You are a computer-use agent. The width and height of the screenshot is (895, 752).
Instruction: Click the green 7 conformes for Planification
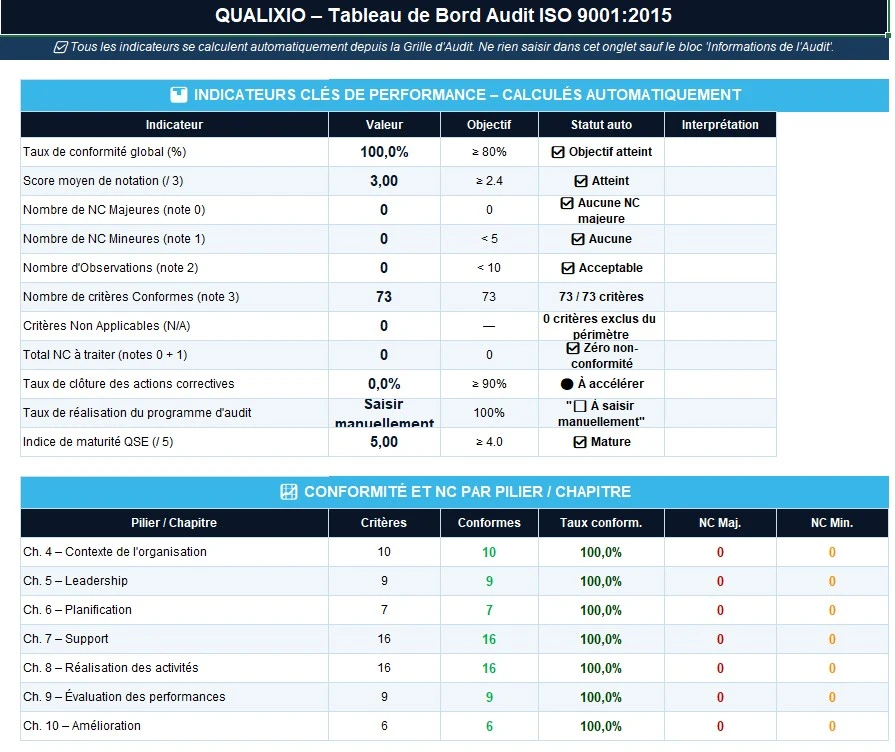[x=489, y=610]
